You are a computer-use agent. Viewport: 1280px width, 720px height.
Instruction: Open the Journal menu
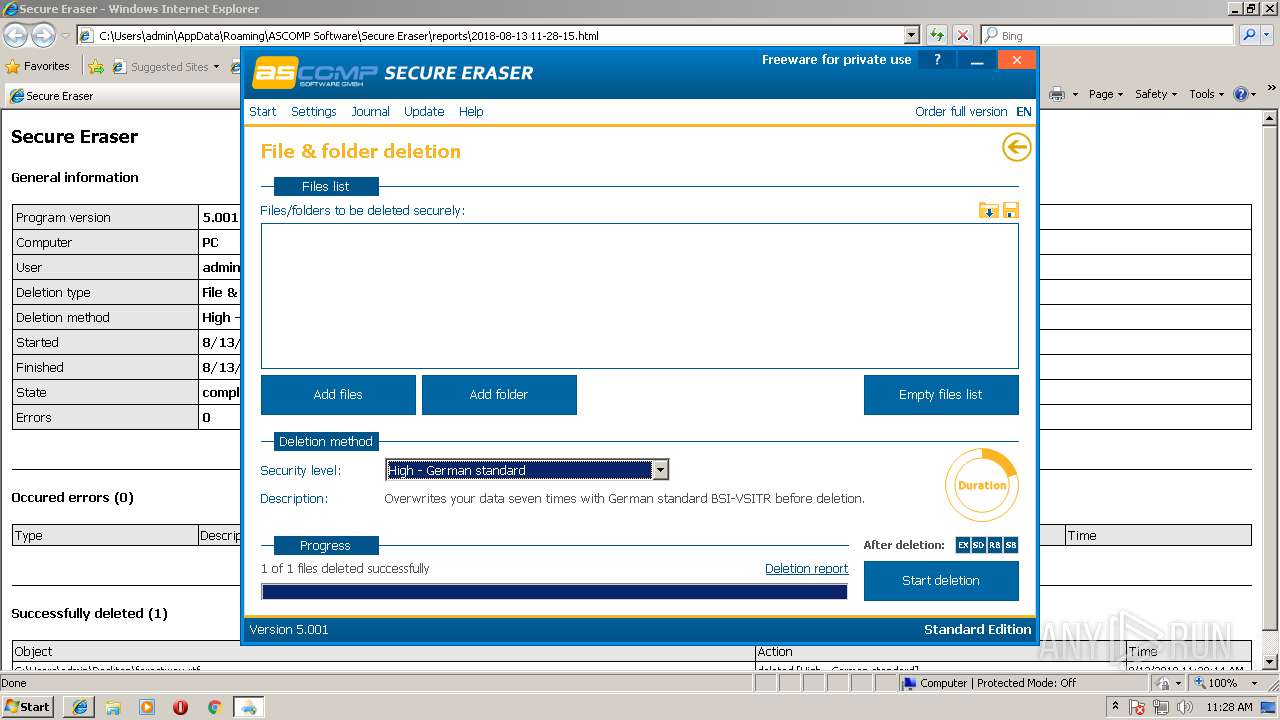click(x=370, y=111)
